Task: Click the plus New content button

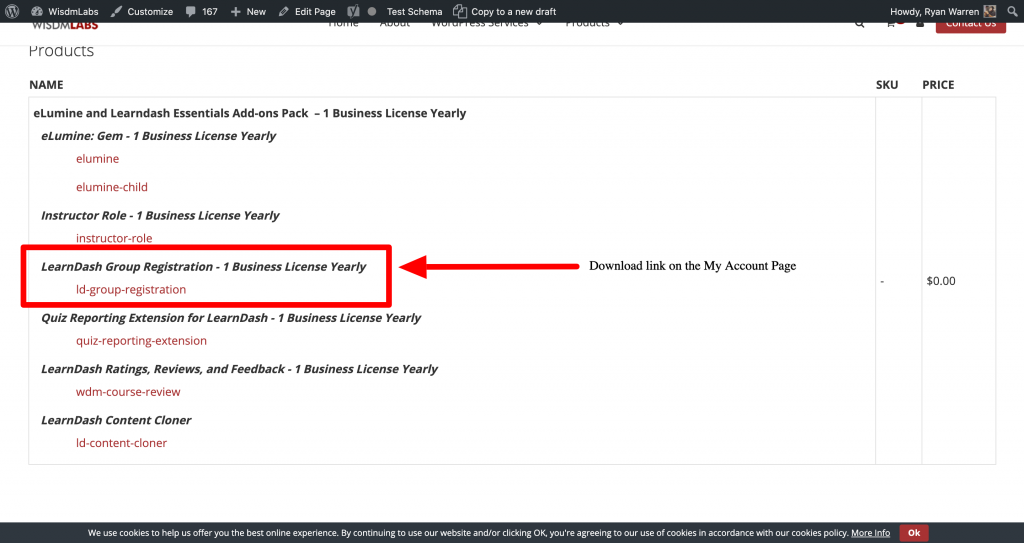Action: pyautogui.click(x=248, y=11)
